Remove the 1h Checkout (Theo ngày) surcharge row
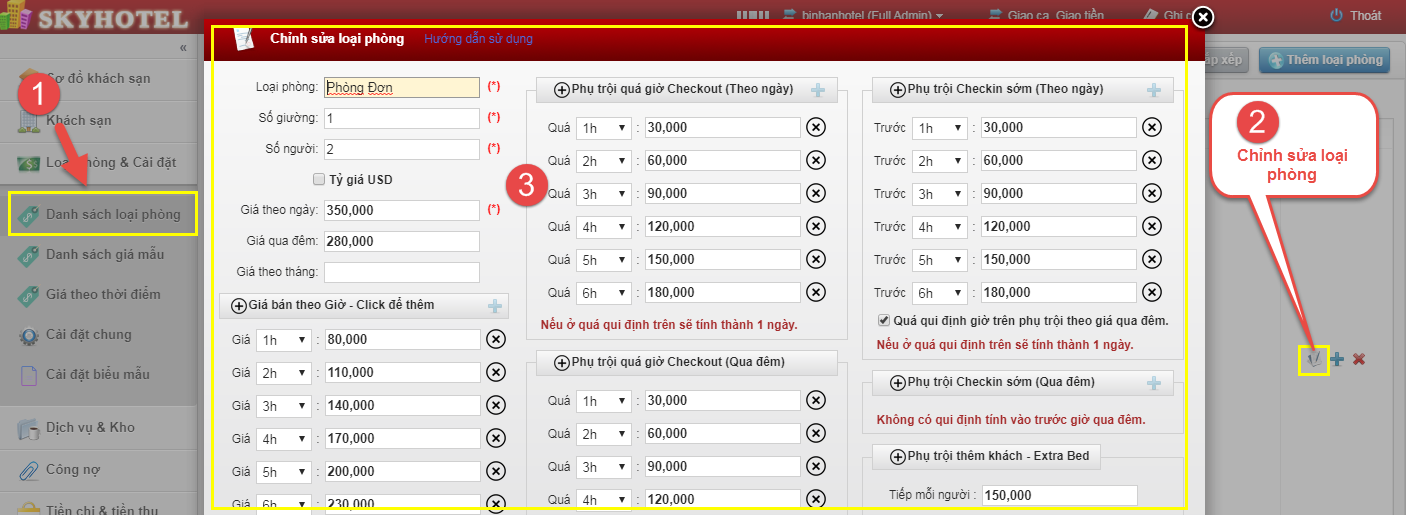The height and width of the screenshot is (515, 1406). 816,127
